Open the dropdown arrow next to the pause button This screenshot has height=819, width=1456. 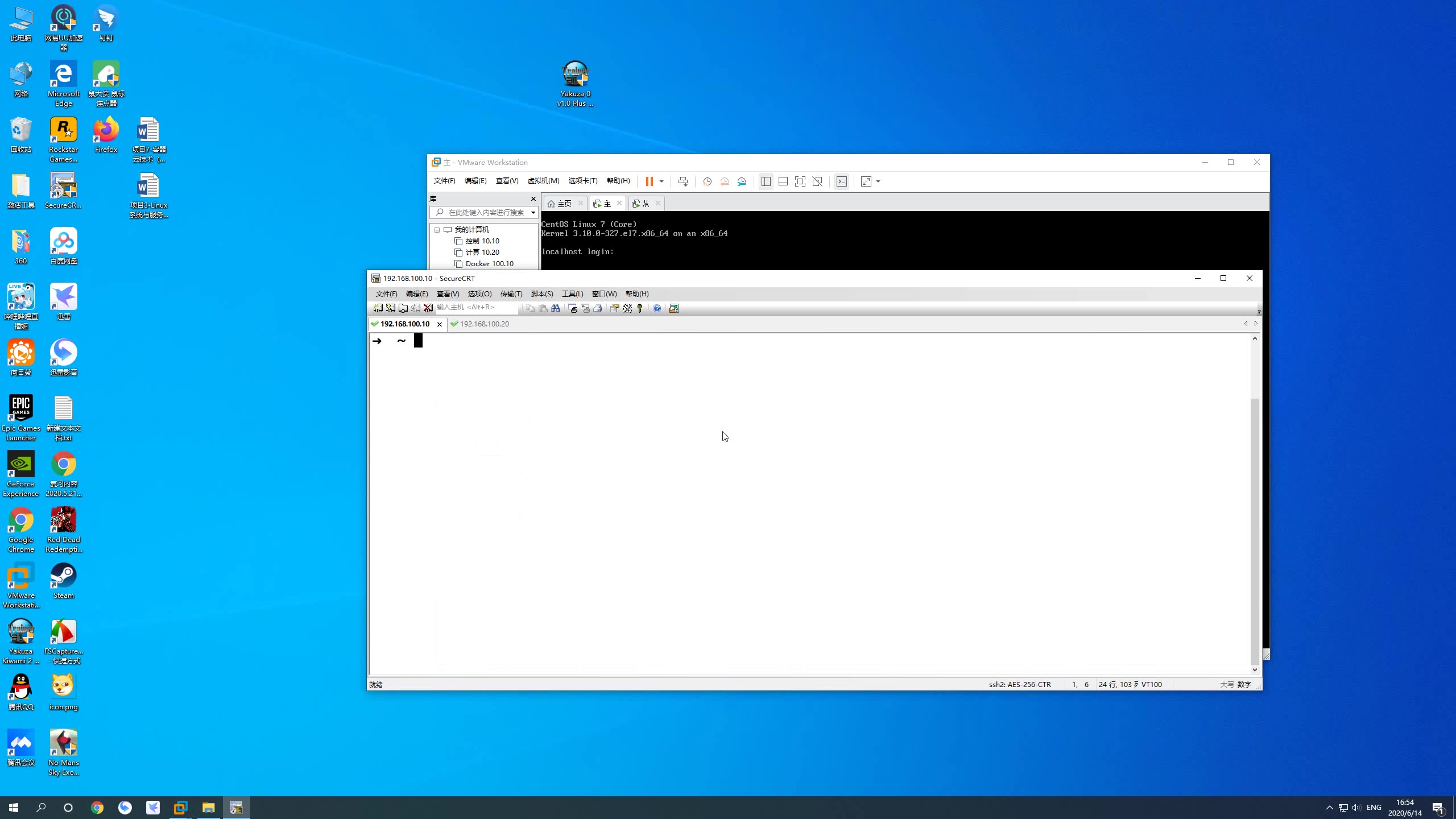pyautogui.click(x=661, y=181)
